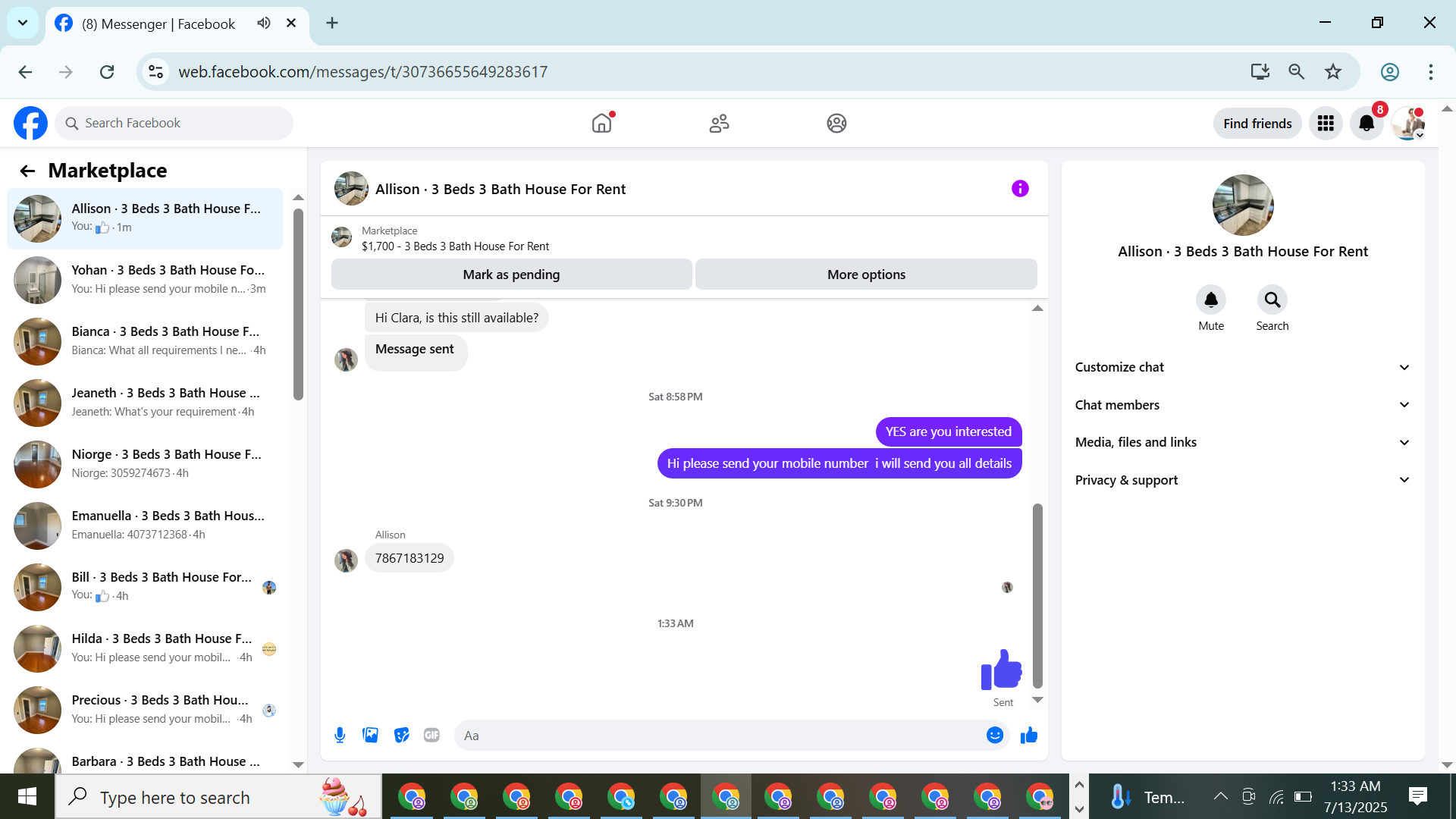
Task: Open the Facebook menu grid icon
Action: 1326,124
